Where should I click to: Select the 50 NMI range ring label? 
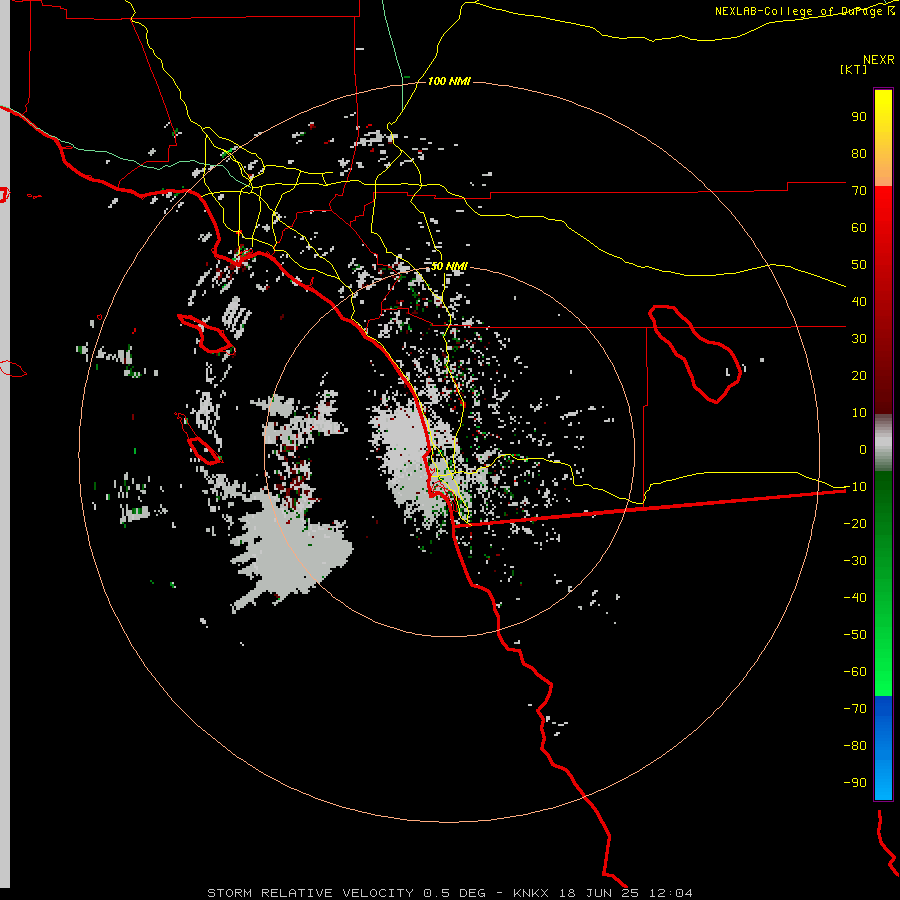click(449, 266)
